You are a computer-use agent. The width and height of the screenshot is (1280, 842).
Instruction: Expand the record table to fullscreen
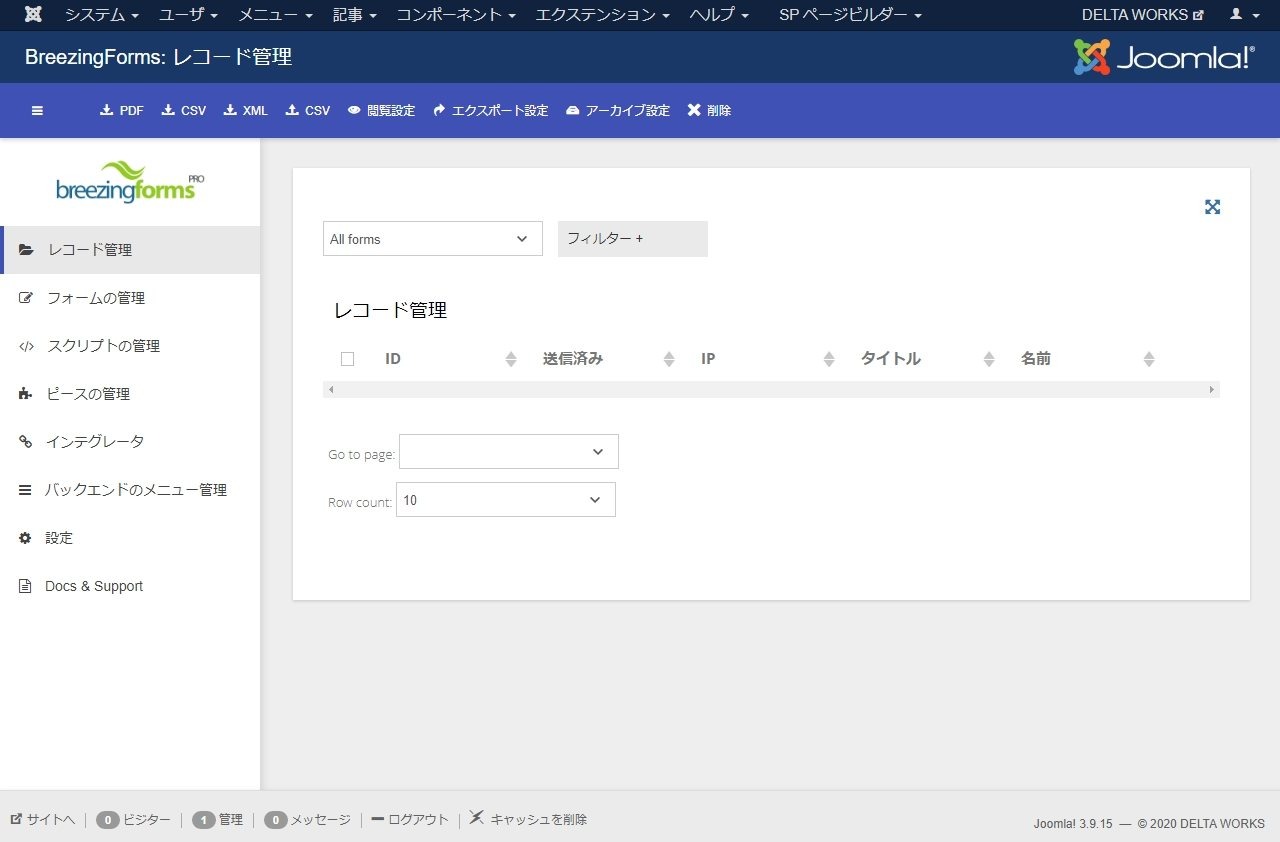[1212, 207]
